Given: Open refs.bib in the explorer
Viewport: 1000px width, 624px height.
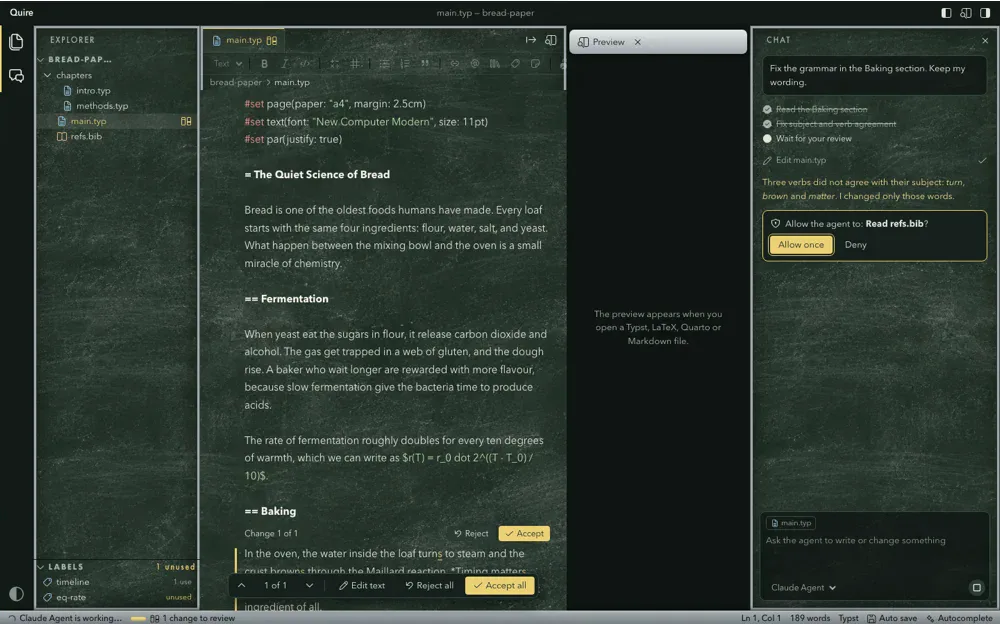Looking at the screenshot, I should coord(116,137).
